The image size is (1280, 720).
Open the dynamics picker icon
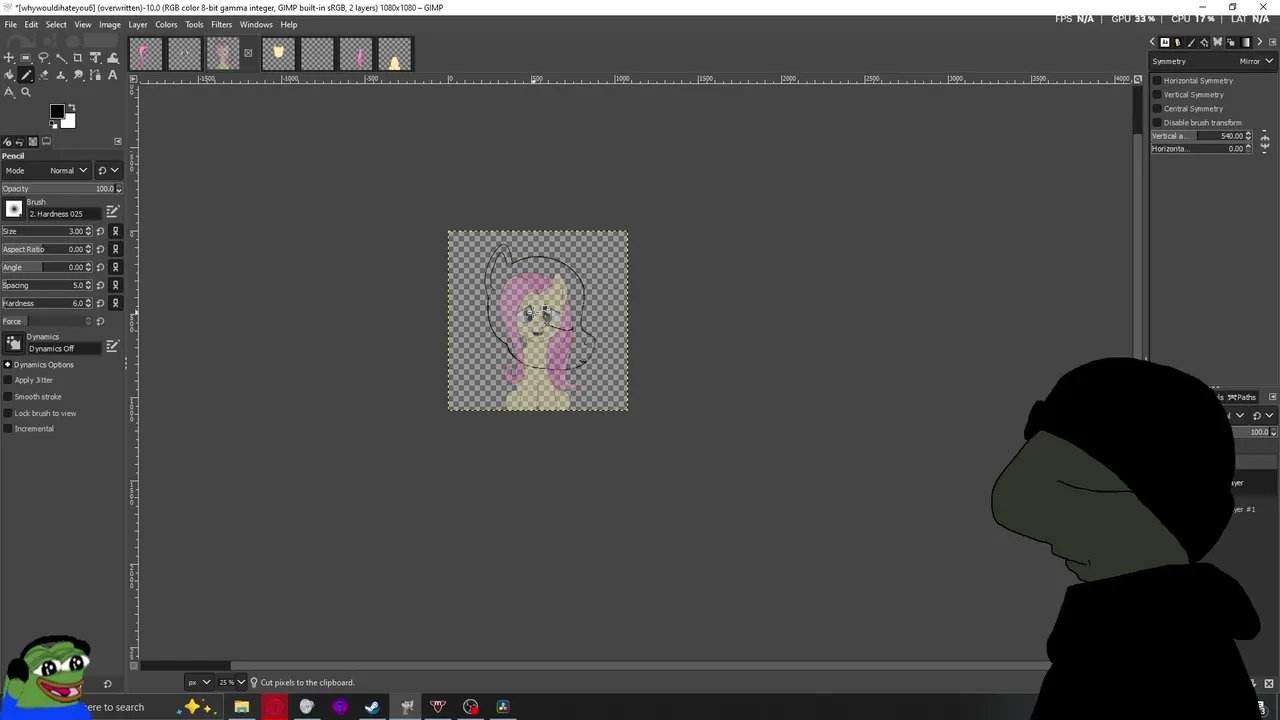13,344
